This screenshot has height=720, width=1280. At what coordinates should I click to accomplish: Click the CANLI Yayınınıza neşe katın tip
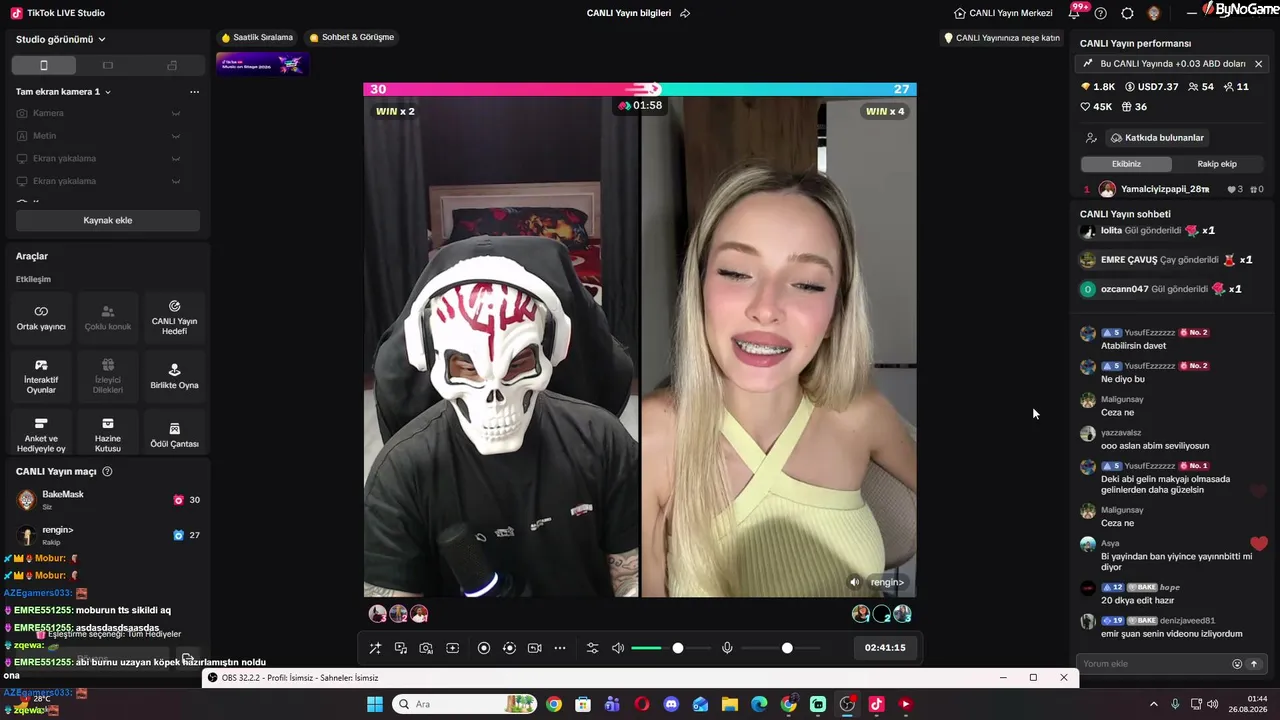[x=1002, y=38]
